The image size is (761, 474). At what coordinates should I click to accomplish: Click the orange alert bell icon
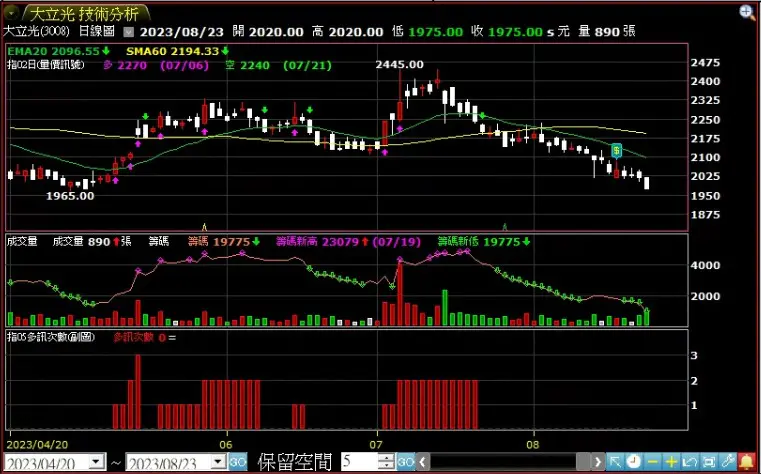[747, 461]
